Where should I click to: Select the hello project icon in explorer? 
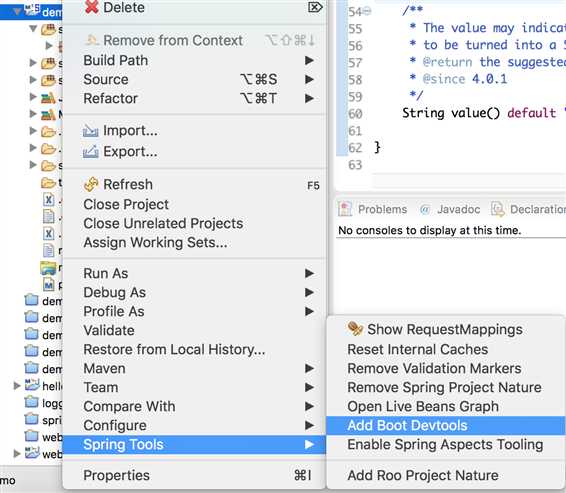point(32,385)
